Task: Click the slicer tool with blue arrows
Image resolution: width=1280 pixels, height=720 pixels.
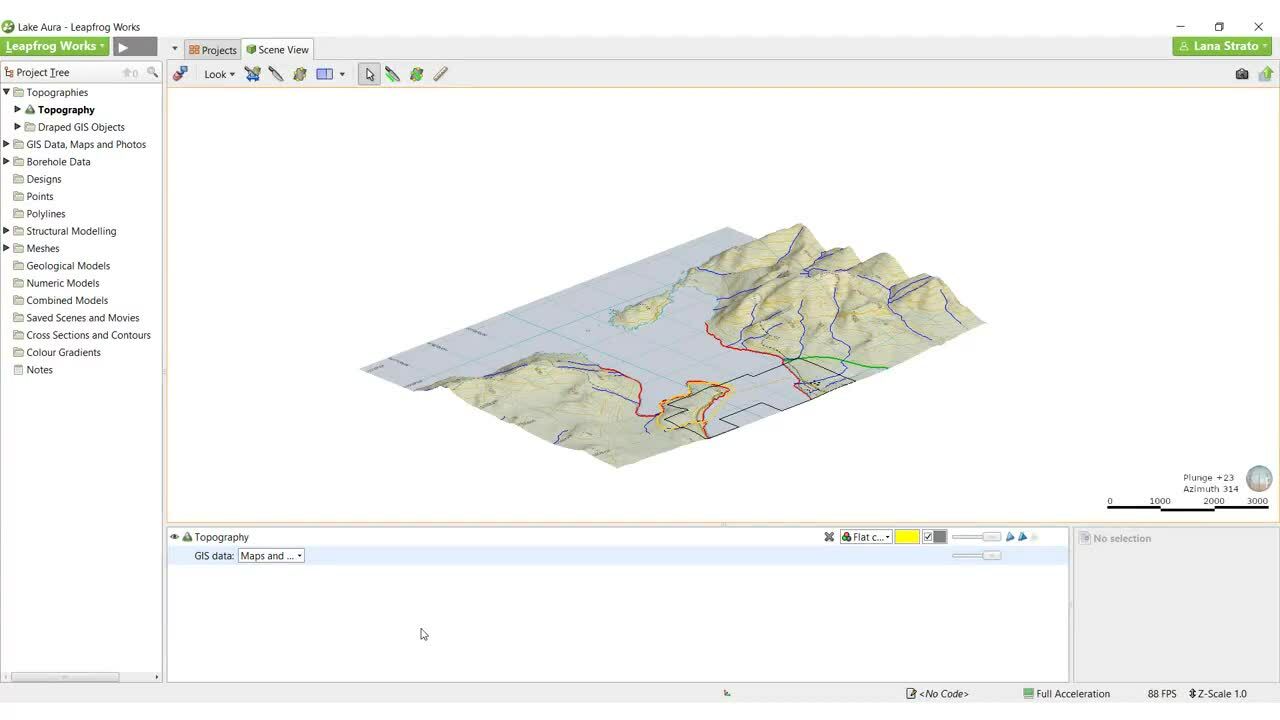Action: tap(252, 74)
